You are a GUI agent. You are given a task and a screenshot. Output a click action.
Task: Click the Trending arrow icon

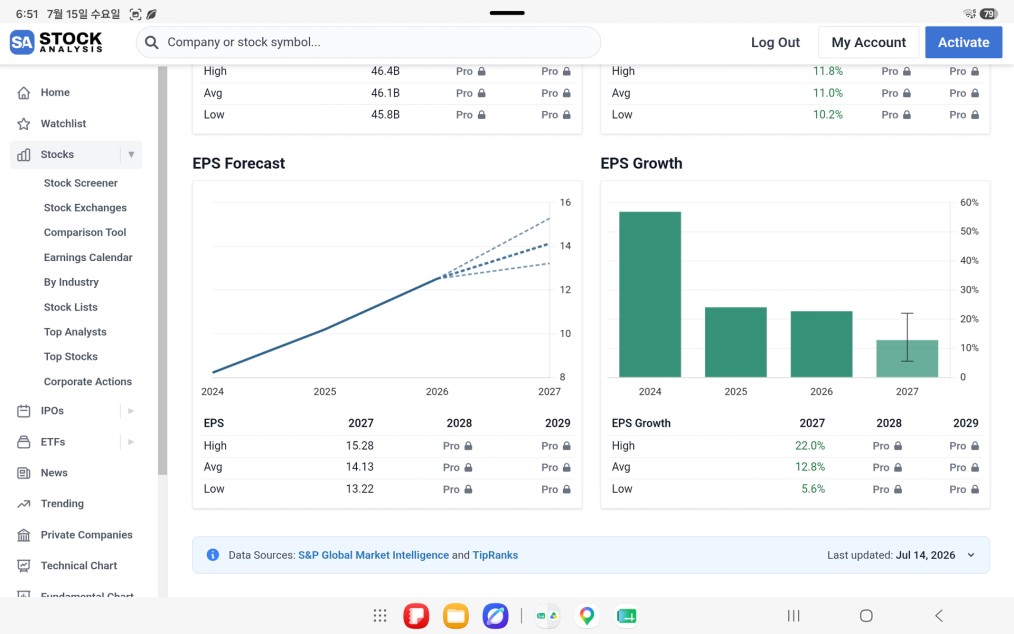tap(24, 504)
